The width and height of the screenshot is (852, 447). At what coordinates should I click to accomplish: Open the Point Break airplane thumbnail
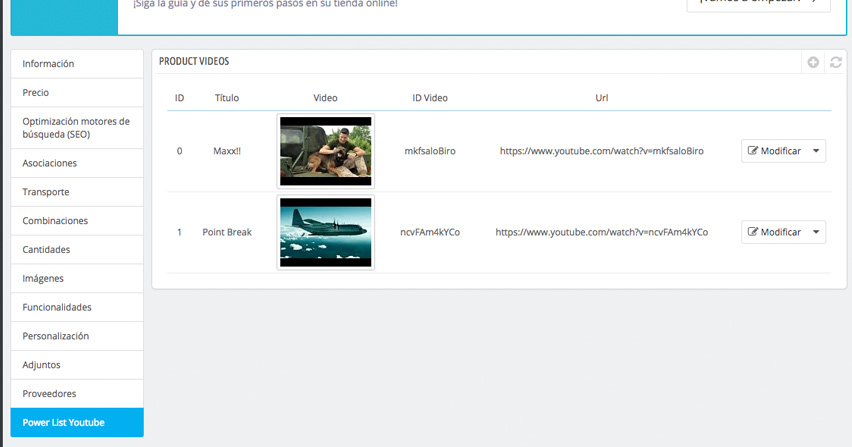(325, 232)
